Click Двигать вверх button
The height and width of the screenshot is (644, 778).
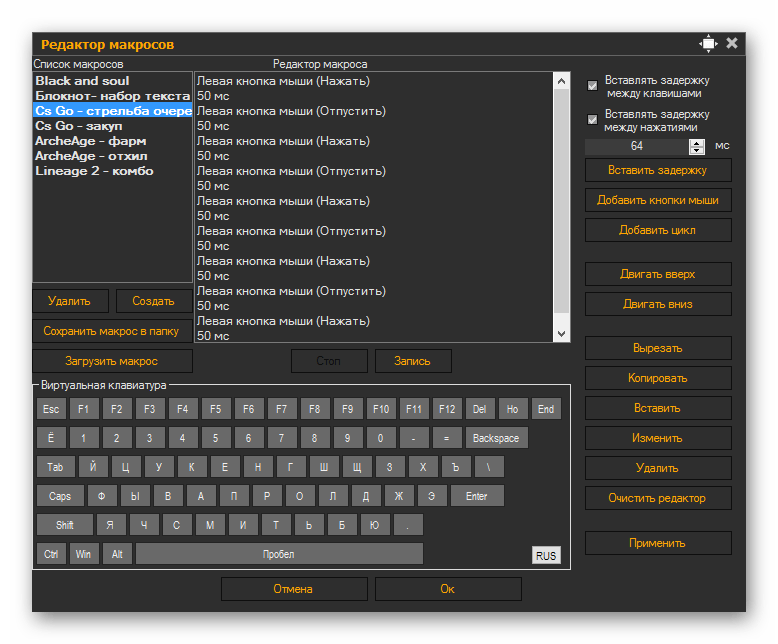pos(658,274)
